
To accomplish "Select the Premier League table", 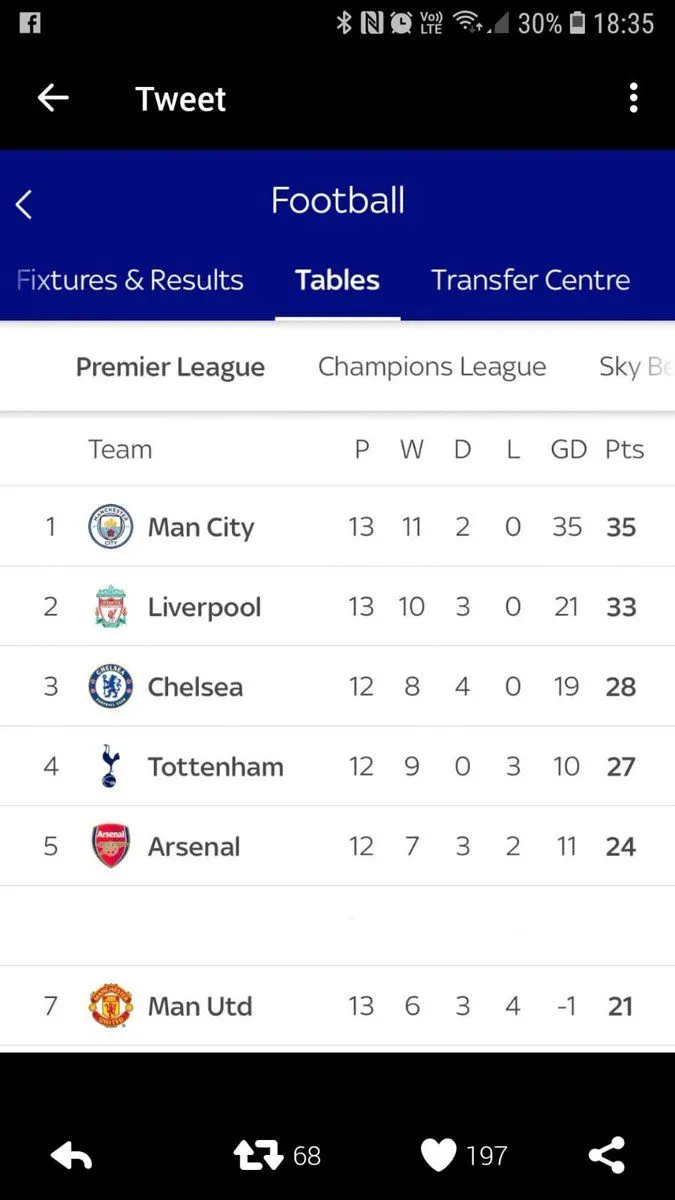I will click(x=170, y=367).
